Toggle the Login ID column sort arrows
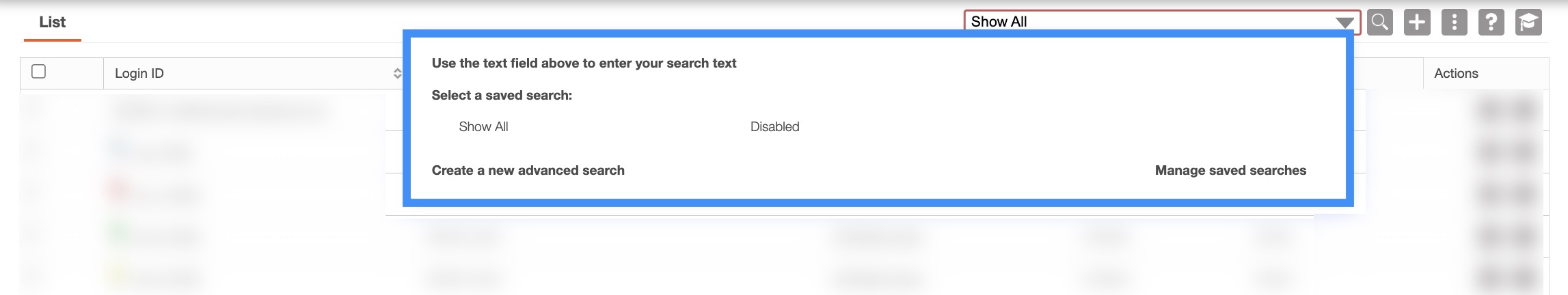This screenshot has height=295, width=1568. [397, 73]
